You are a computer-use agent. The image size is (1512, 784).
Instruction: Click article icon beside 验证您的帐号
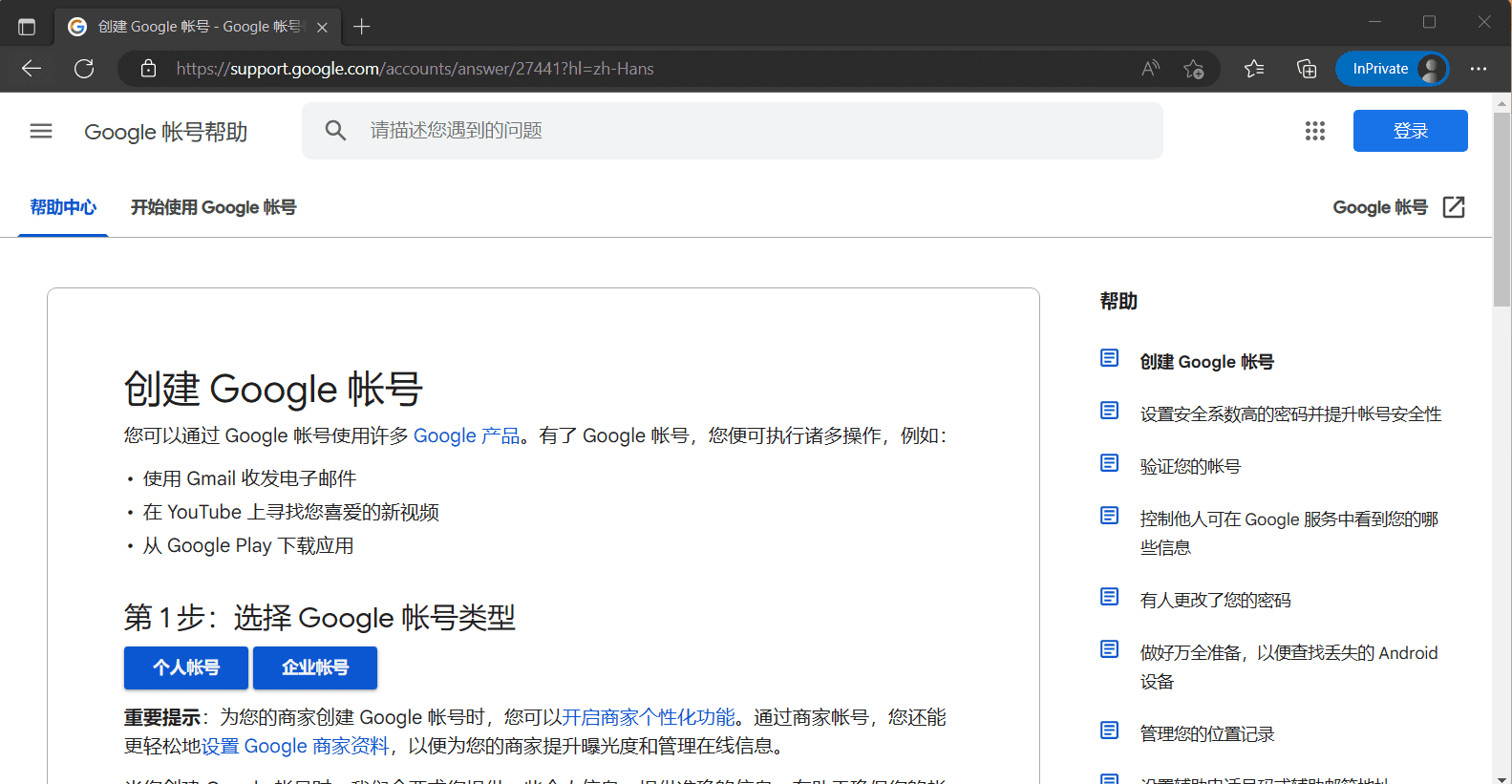pyautogui.click(x=1109, y=463)
